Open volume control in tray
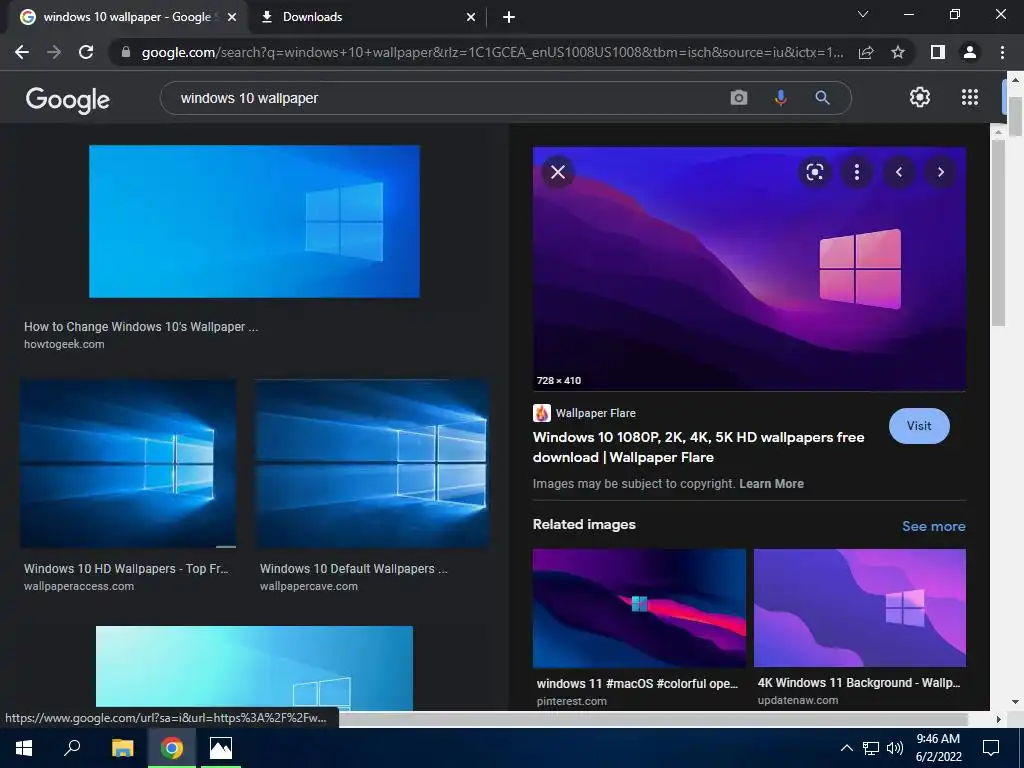Screen dimensions: 1024x768 (895, 748)
